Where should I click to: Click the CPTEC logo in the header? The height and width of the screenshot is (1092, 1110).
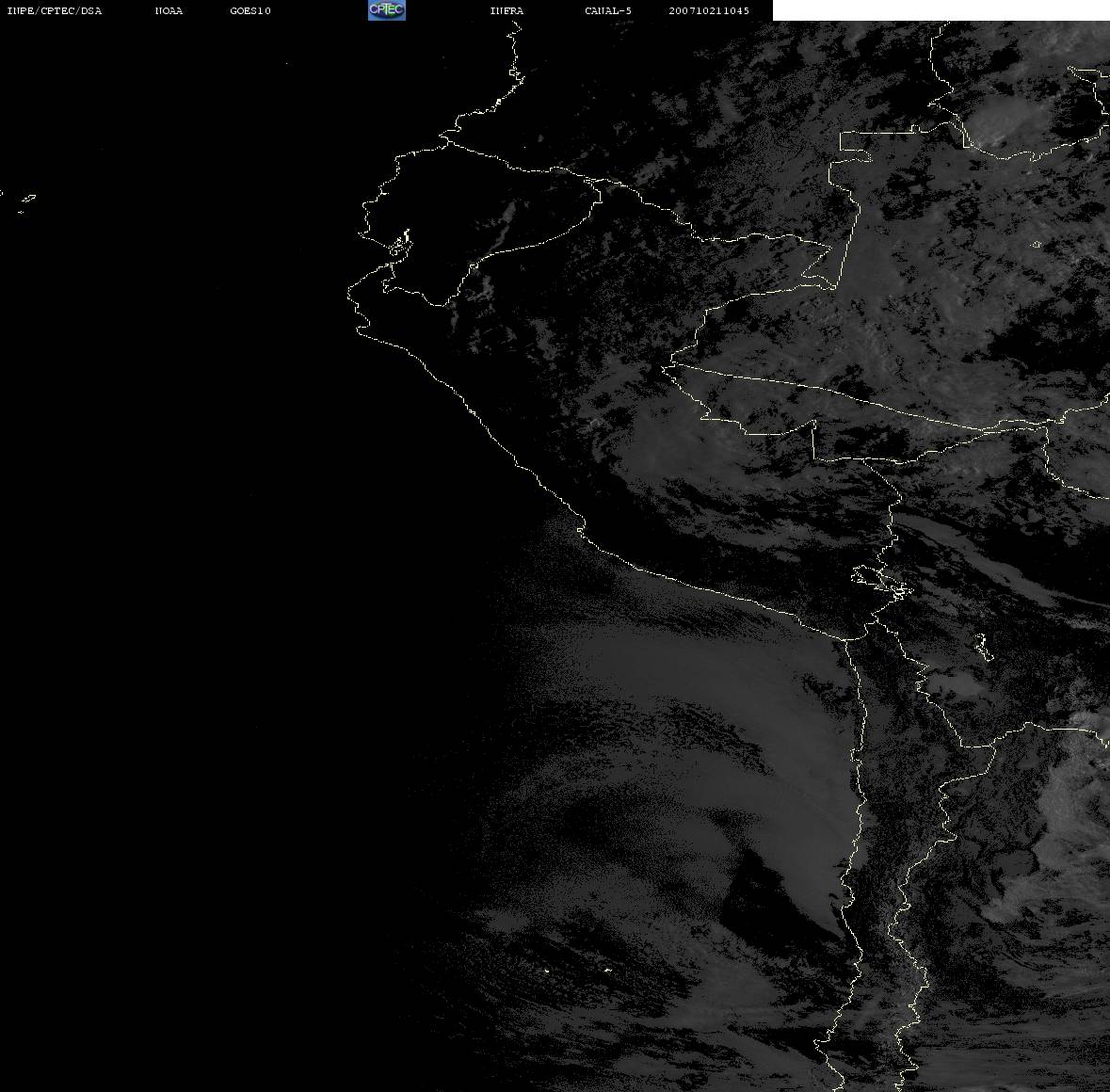coord(387,10)
